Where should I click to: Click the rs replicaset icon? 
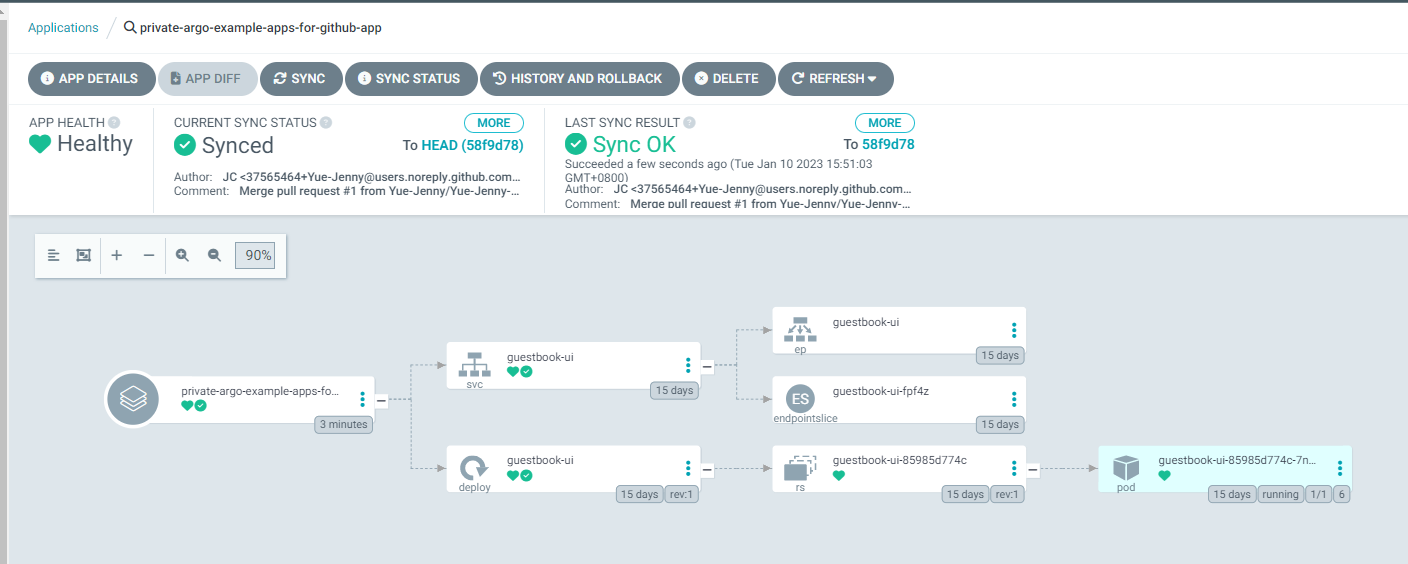pyautogui.click(x=800, y=467)
